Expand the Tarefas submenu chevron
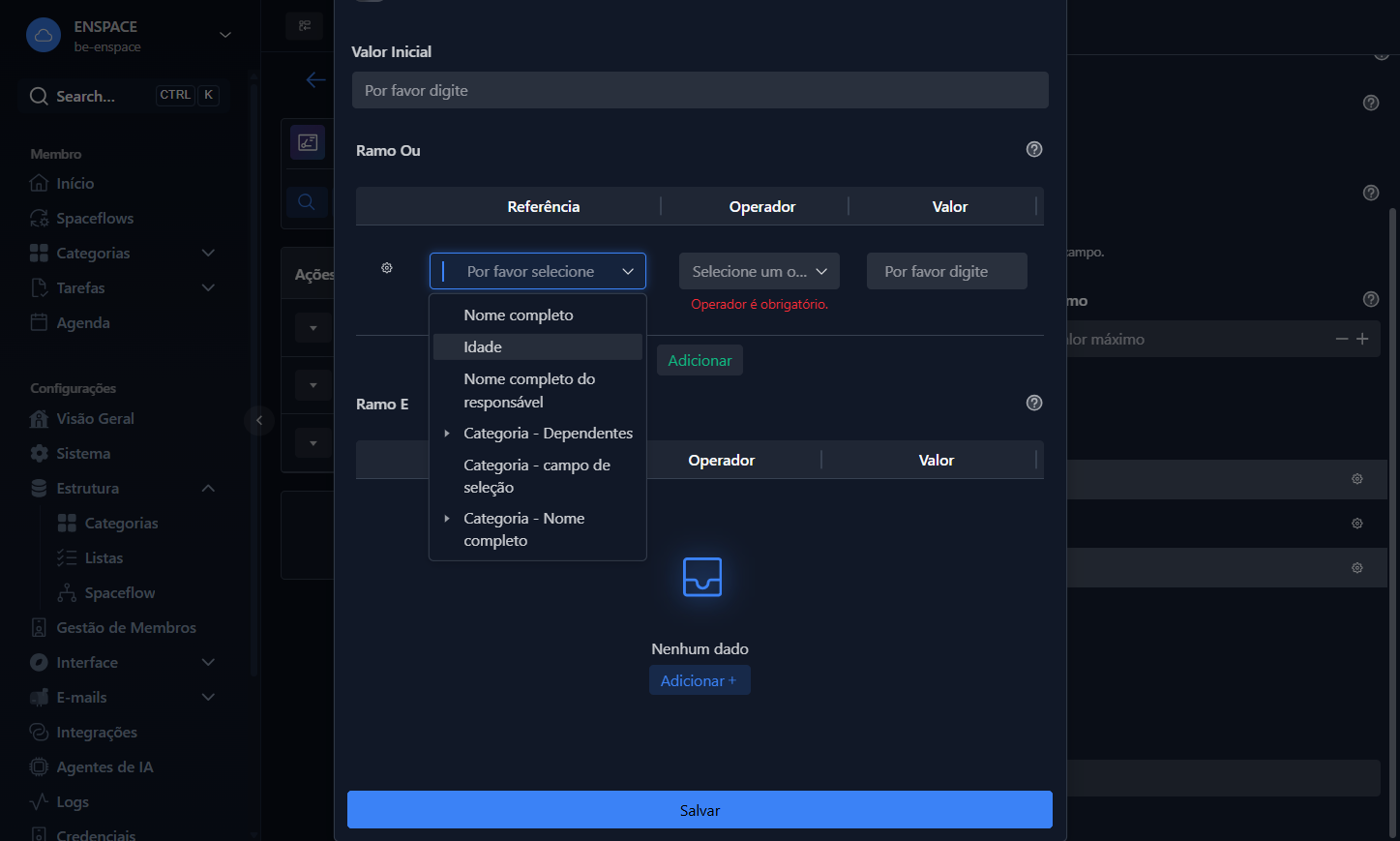Screen dimensions: 1400x841 point(208,287)
